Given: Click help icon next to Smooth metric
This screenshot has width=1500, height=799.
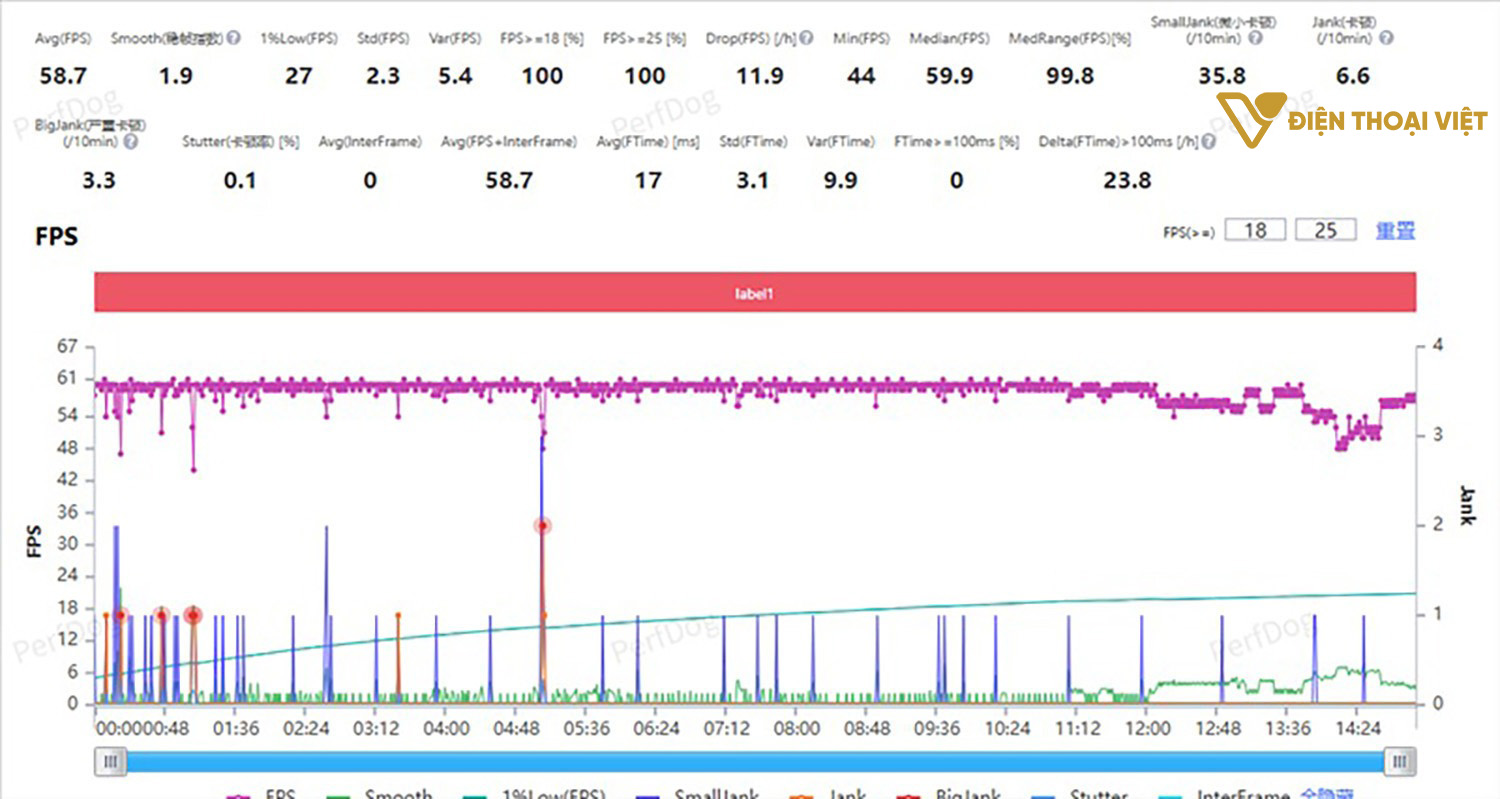Looking at the screenshot, I should pos(233,38).
